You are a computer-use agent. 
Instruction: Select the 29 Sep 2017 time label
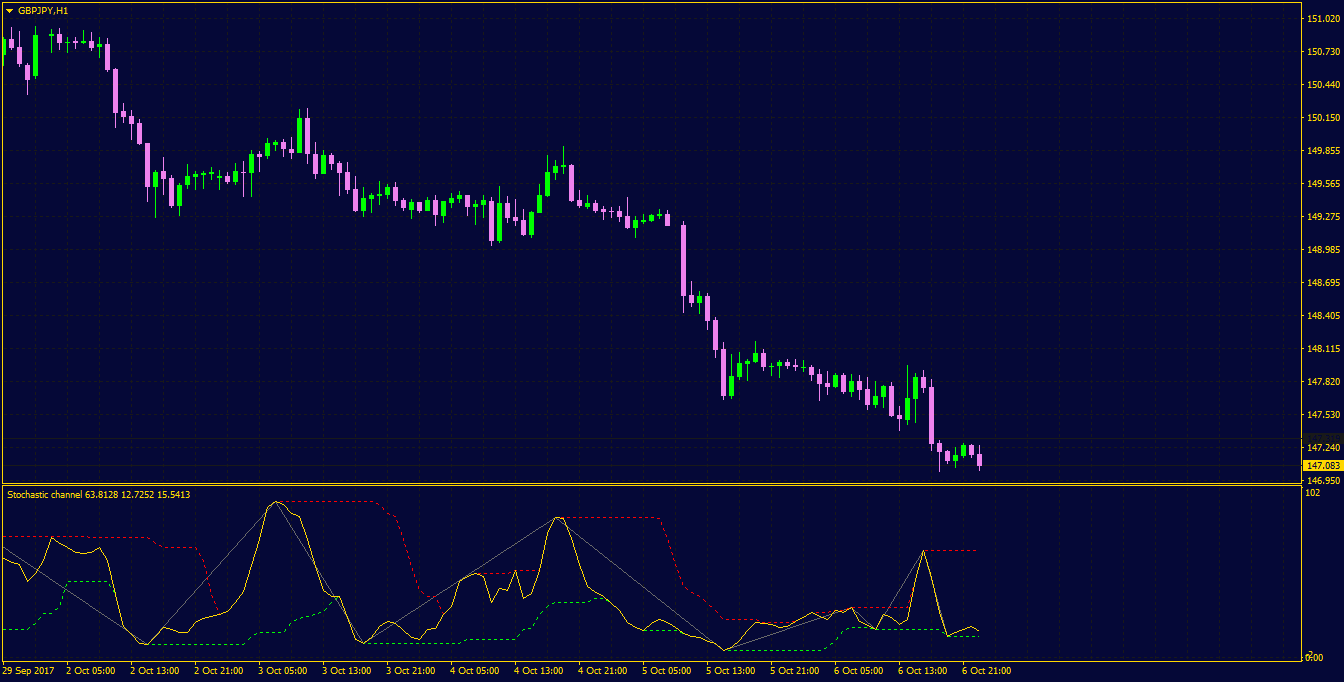point(28,670)
